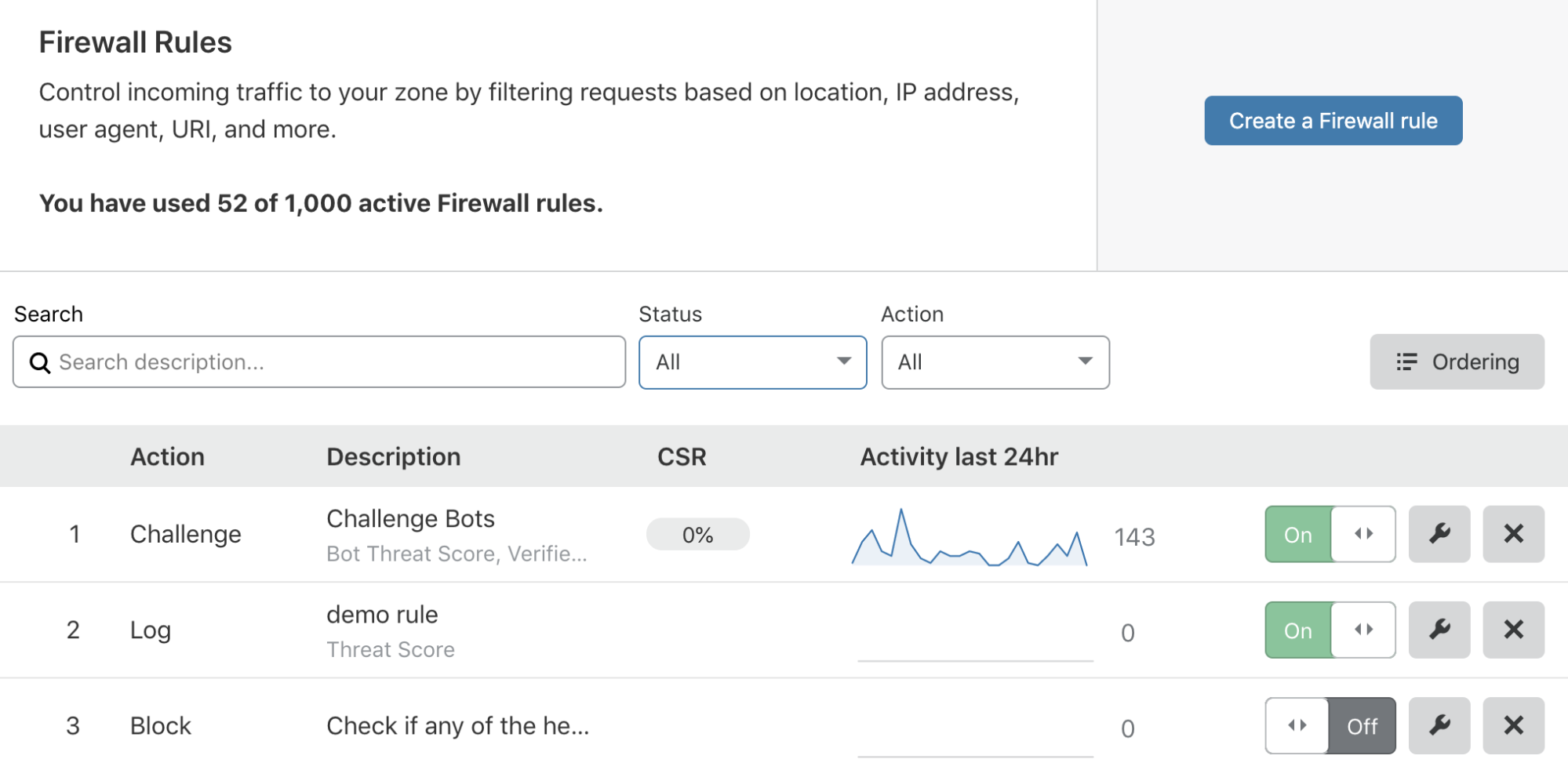Delete the Challenge Bots rule
Screen dimensions: 1568x770
coord(1513,534)
